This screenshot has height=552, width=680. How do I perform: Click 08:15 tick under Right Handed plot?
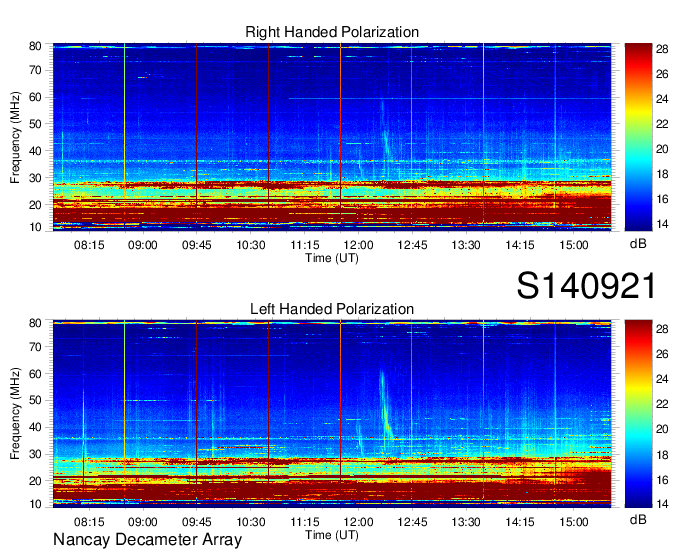[x=89, y=245]
